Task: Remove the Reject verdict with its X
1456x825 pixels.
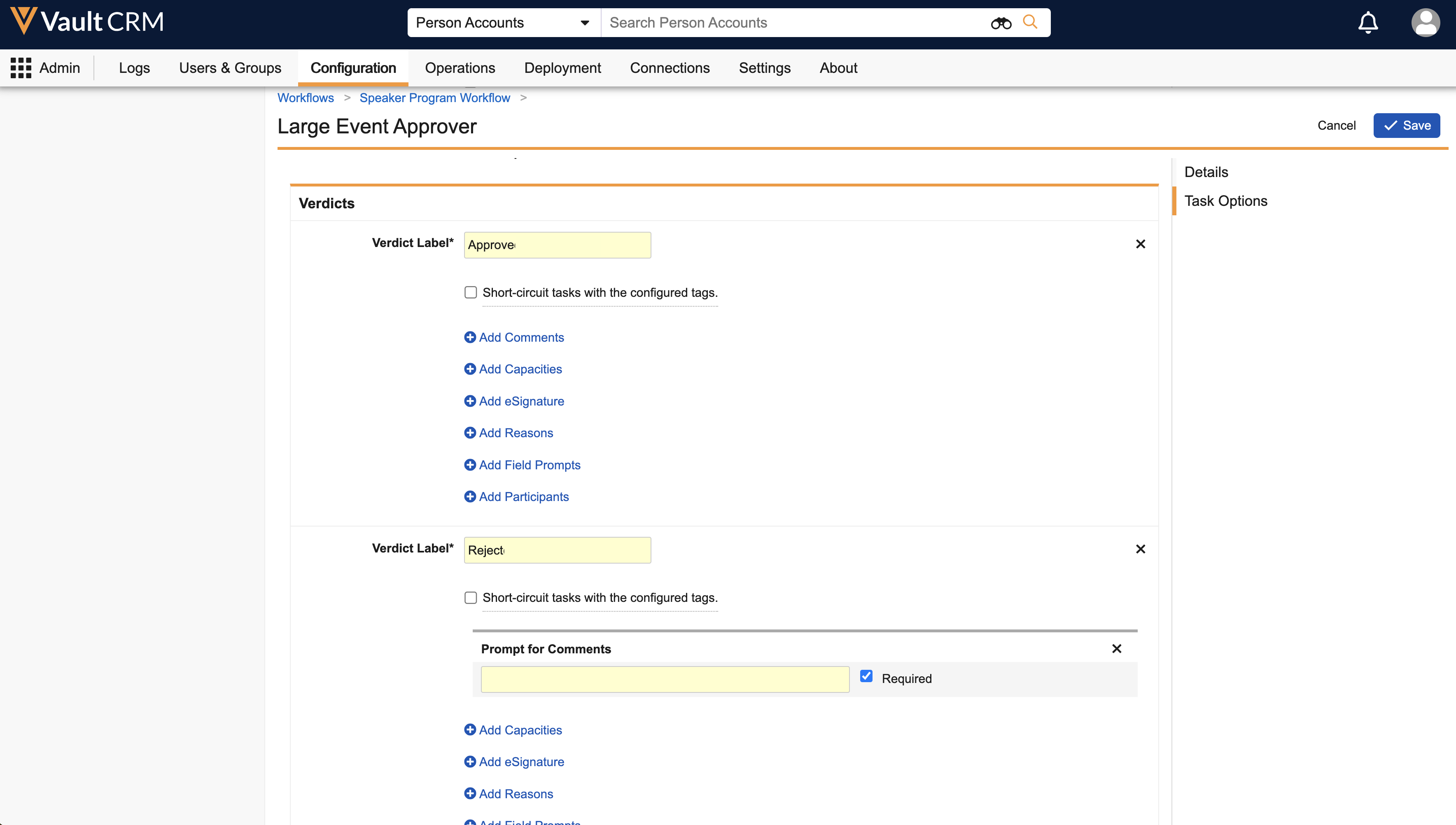Action: (1140, 549)
